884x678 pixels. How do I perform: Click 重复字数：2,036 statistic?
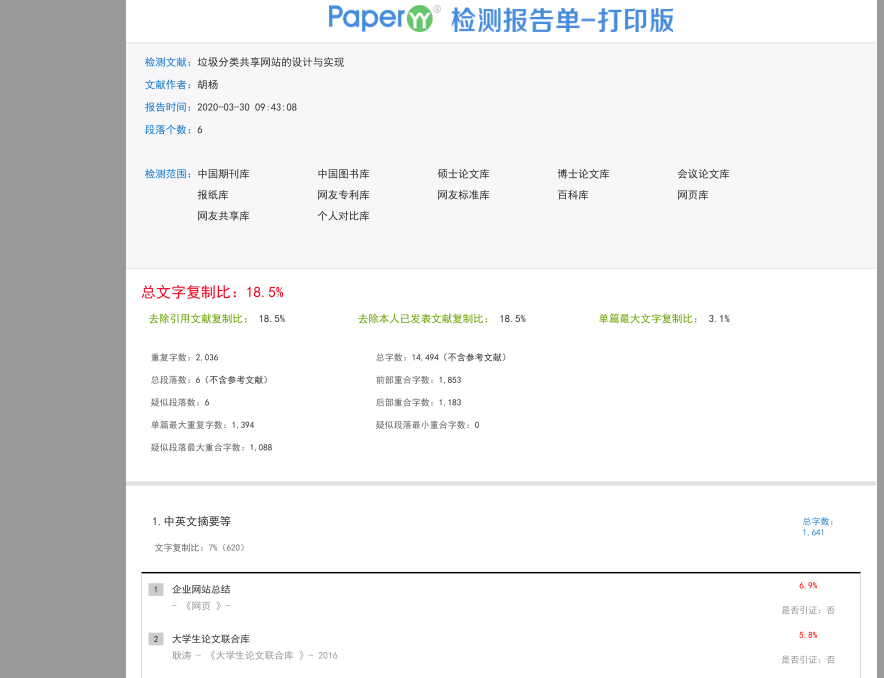pyautogui.click(x=184, y=357)
